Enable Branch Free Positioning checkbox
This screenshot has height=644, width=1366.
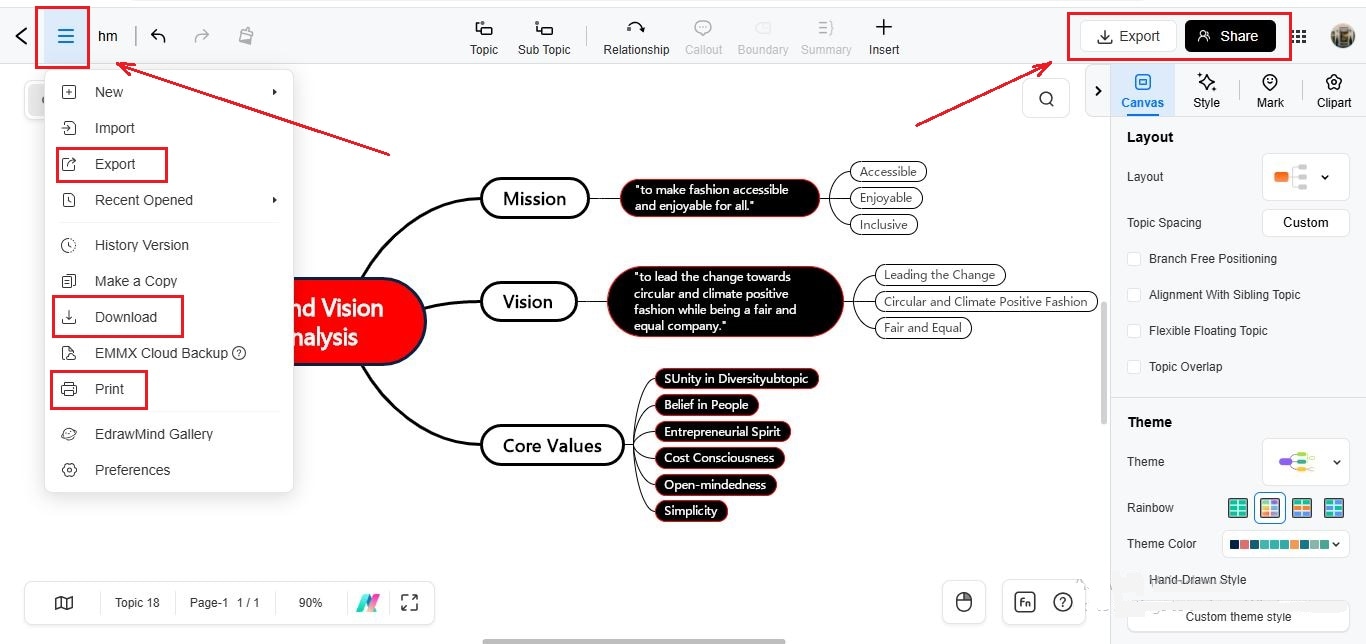coord(1134,259)
